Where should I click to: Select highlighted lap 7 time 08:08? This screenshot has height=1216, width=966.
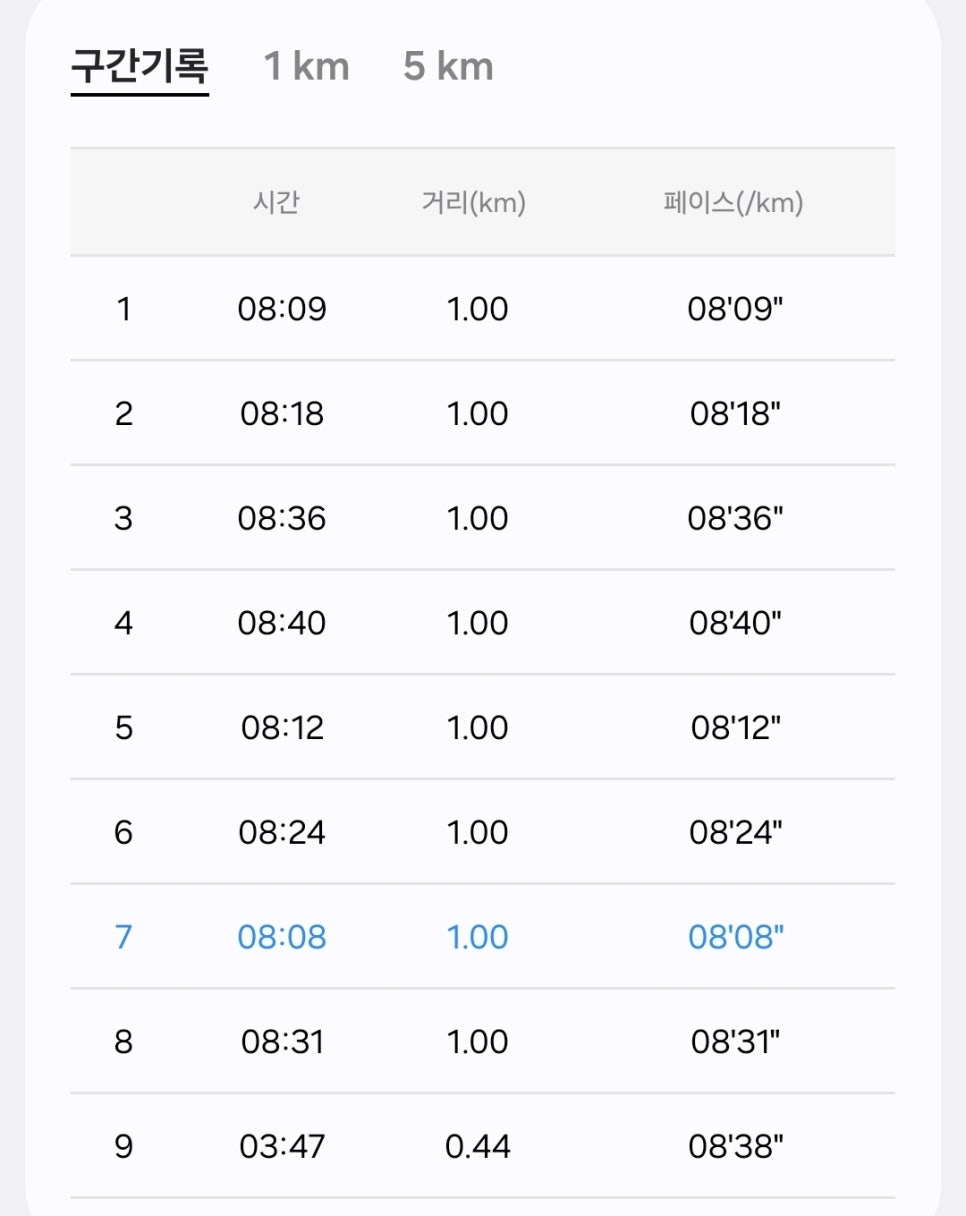tap(282, 937)
